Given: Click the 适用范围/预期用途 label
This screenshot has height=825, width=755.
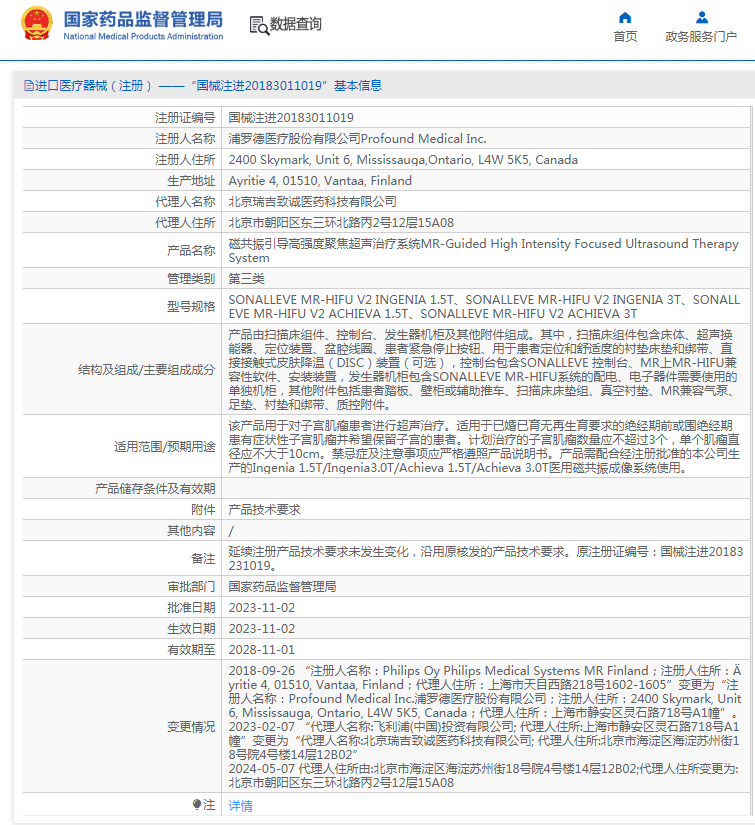Looking at the screenshot, I should point(165,447).
